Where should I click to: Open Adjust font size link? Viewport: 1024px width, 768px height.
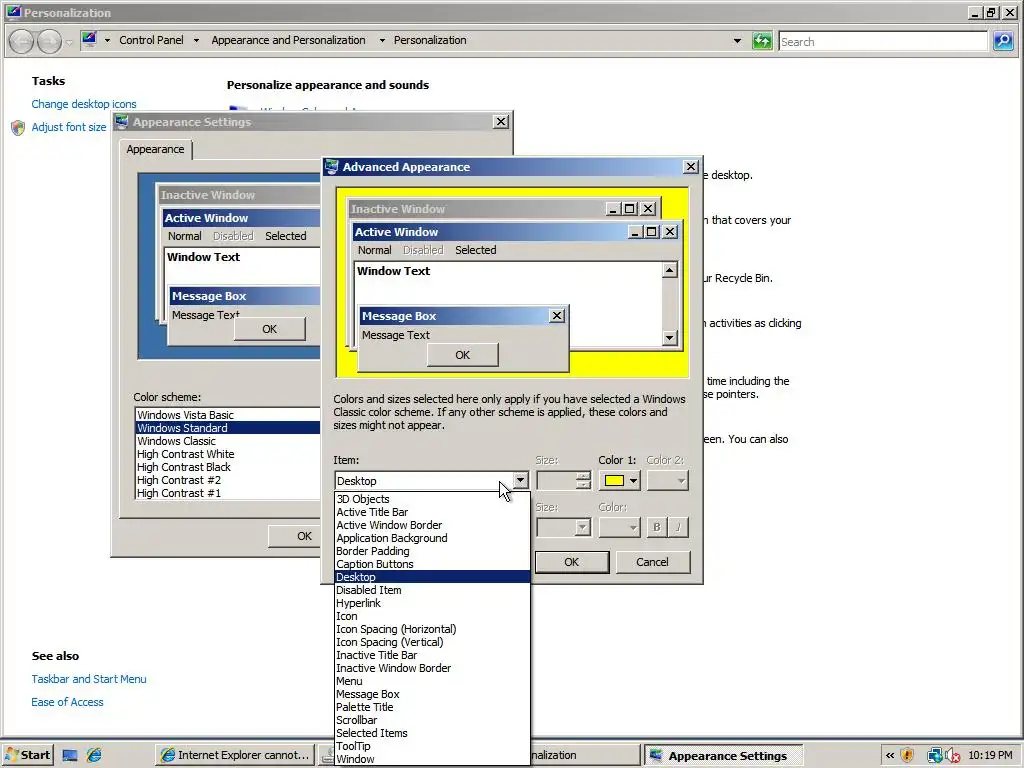pos(69,127)
